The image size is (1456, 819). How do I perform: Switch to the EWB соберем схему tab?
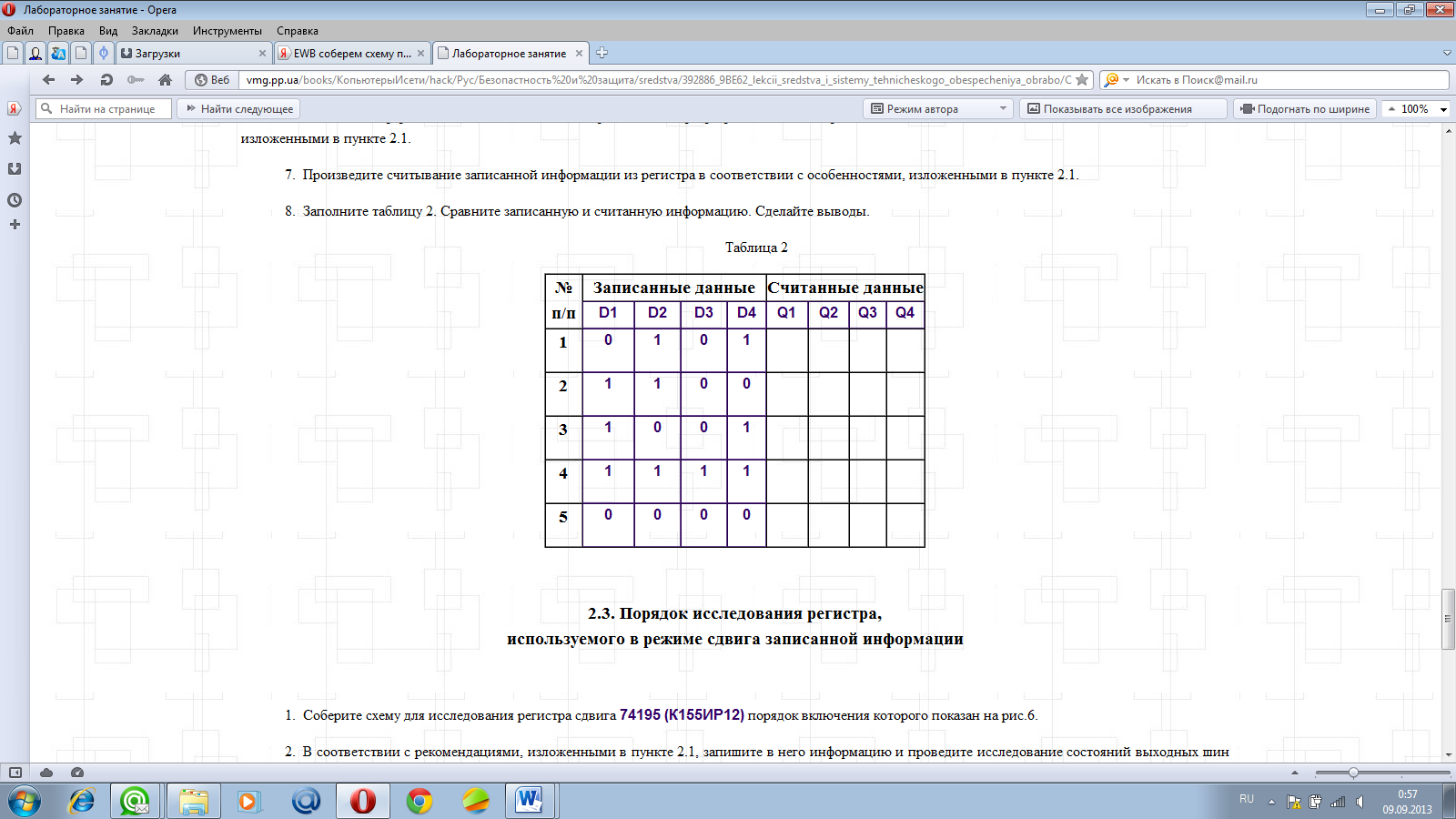pos(350,53)
